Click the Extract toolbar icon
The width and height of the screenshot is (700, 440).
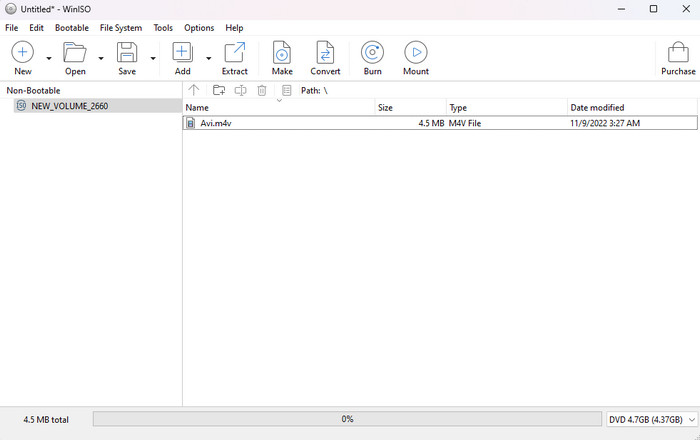(x=235, y=52)
